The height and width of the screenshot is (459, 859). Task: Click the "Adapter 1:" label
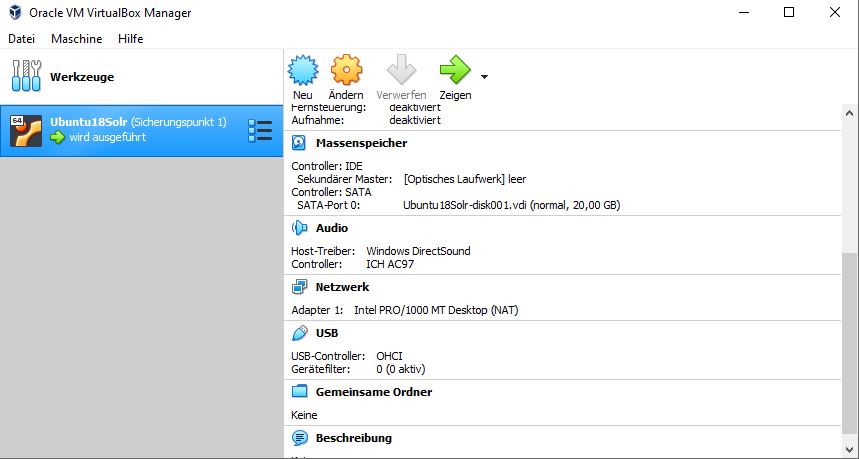(317, 310)
